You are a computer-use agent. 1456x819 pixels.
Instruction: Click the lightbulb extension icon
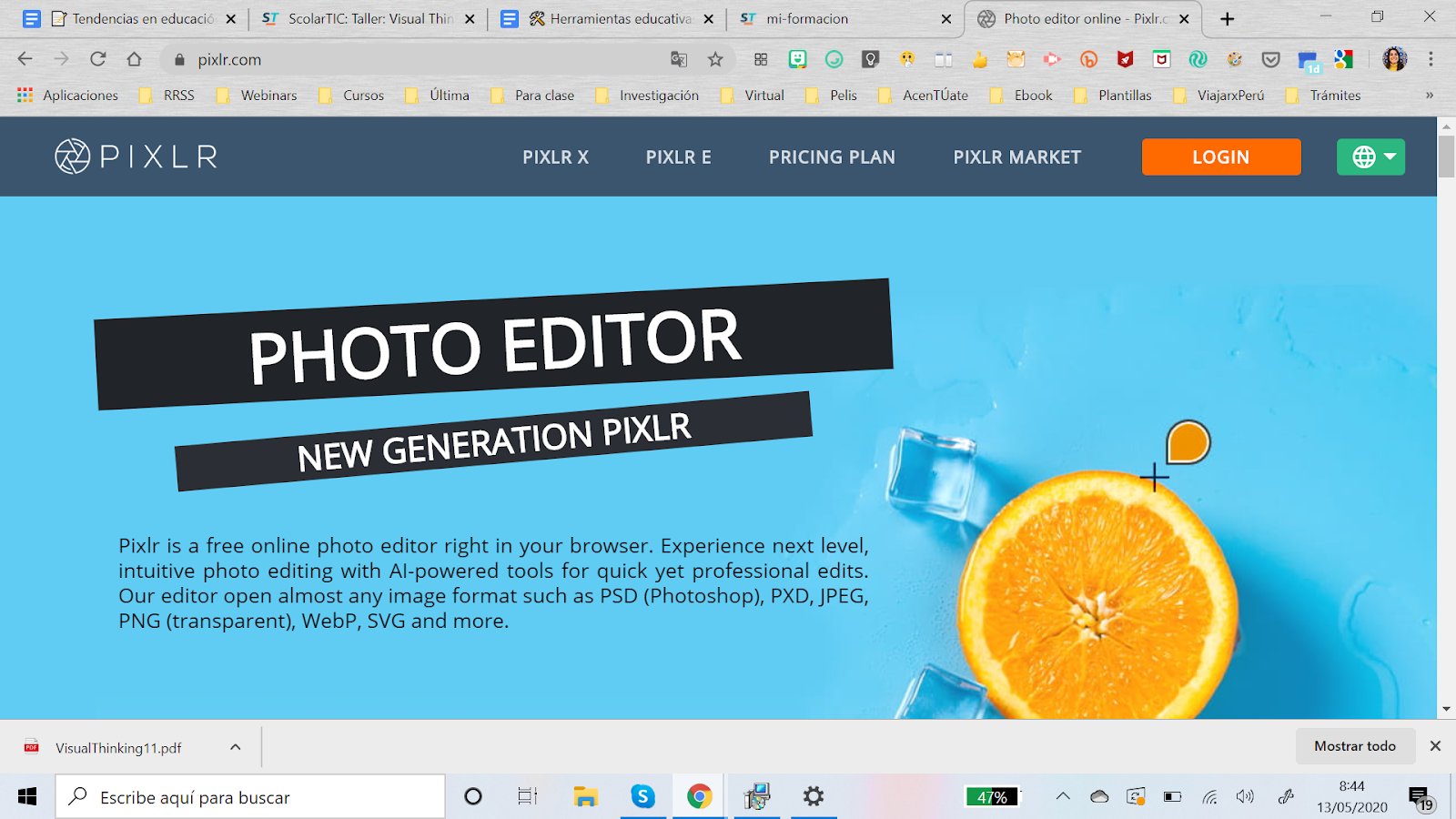[x=871, y=59]
